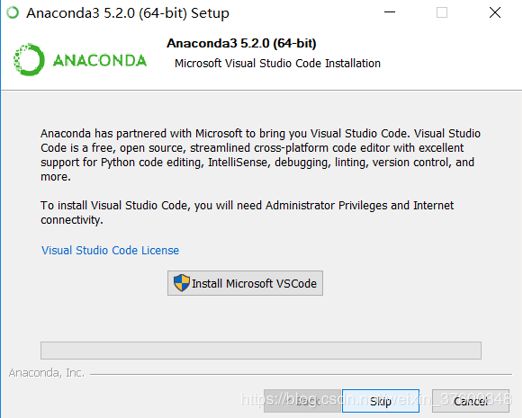Click the paragraph about partnering with Microsoft
This screenshot has height=418, width=522.
click(x=260, y=155)
